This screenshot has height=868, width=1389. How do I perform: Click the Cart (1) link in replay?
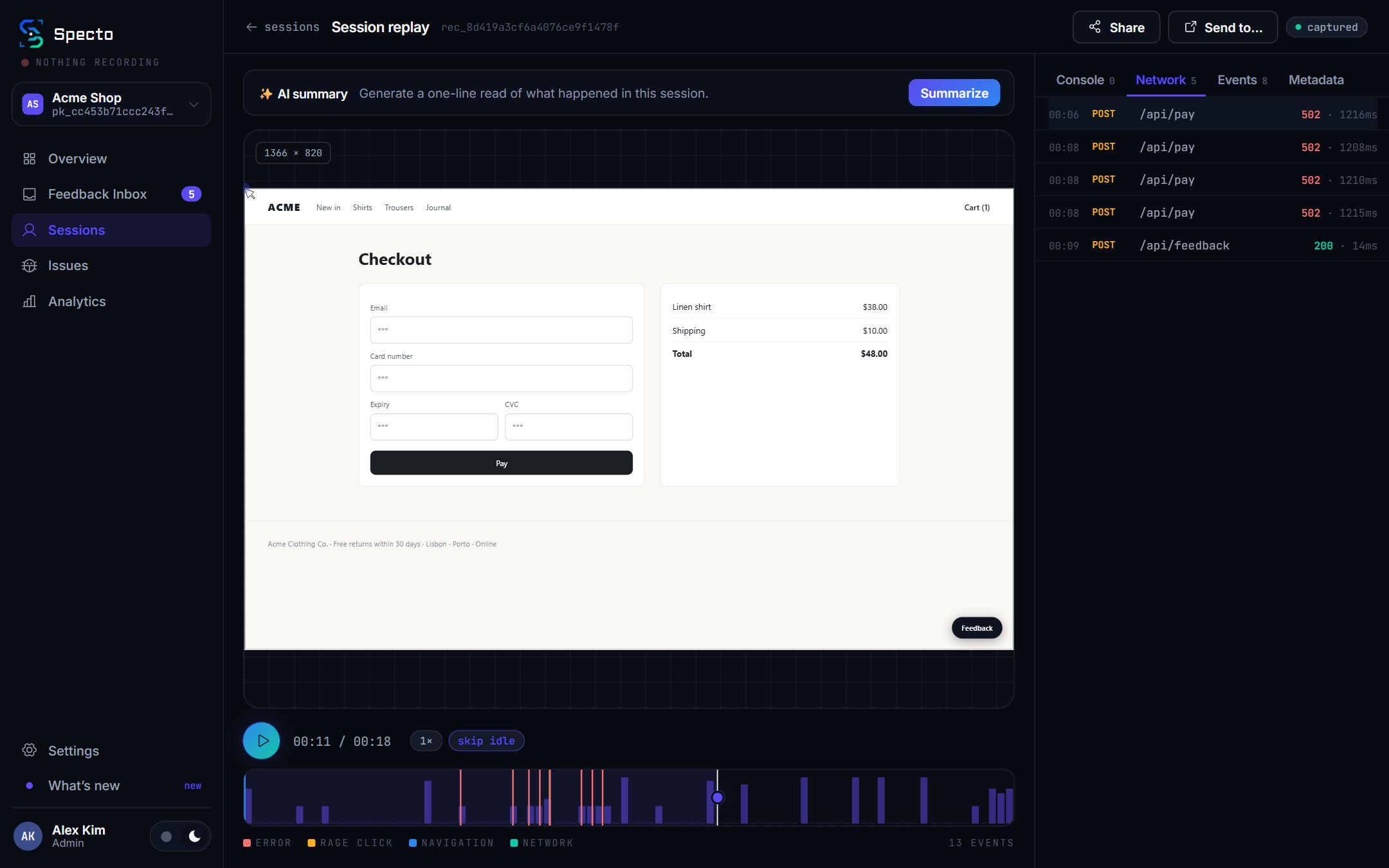click(x=977, y=208)
